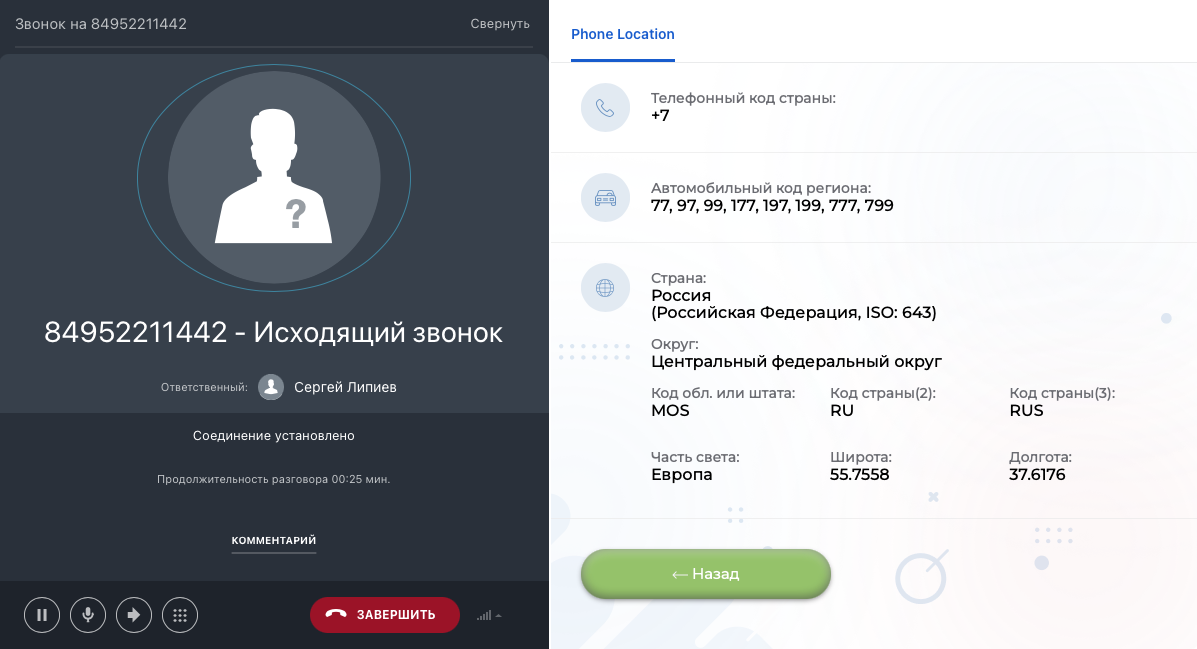Open the Комментарий tab

click(x=273, y=541)
